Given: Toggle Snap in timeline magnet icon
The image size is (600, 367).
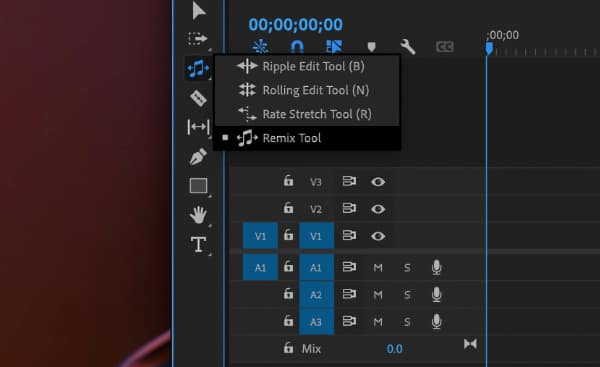Looking at the screenshot, I should tap(297, 47).
